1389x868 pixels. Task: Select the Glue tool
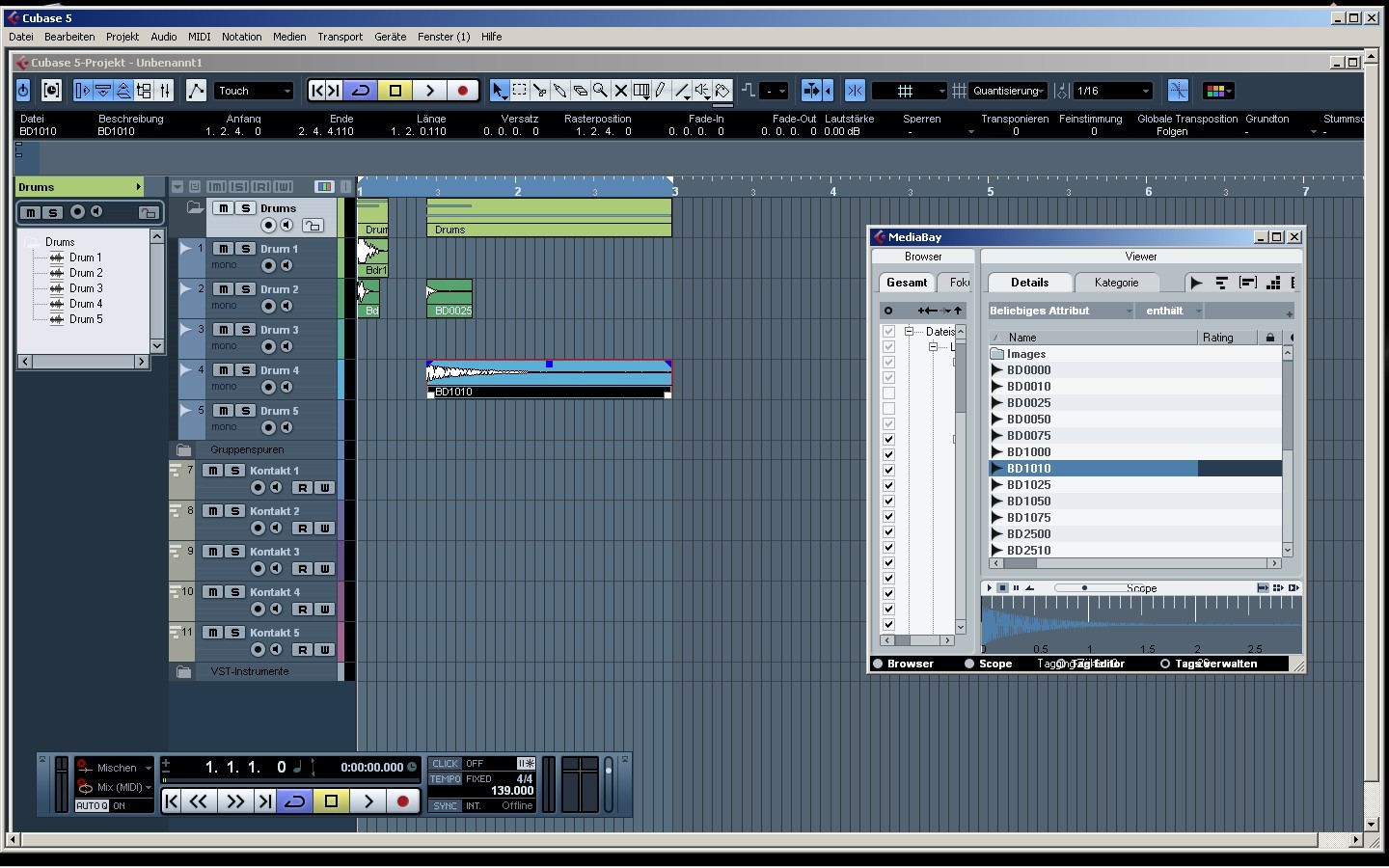tap(559, 91)
